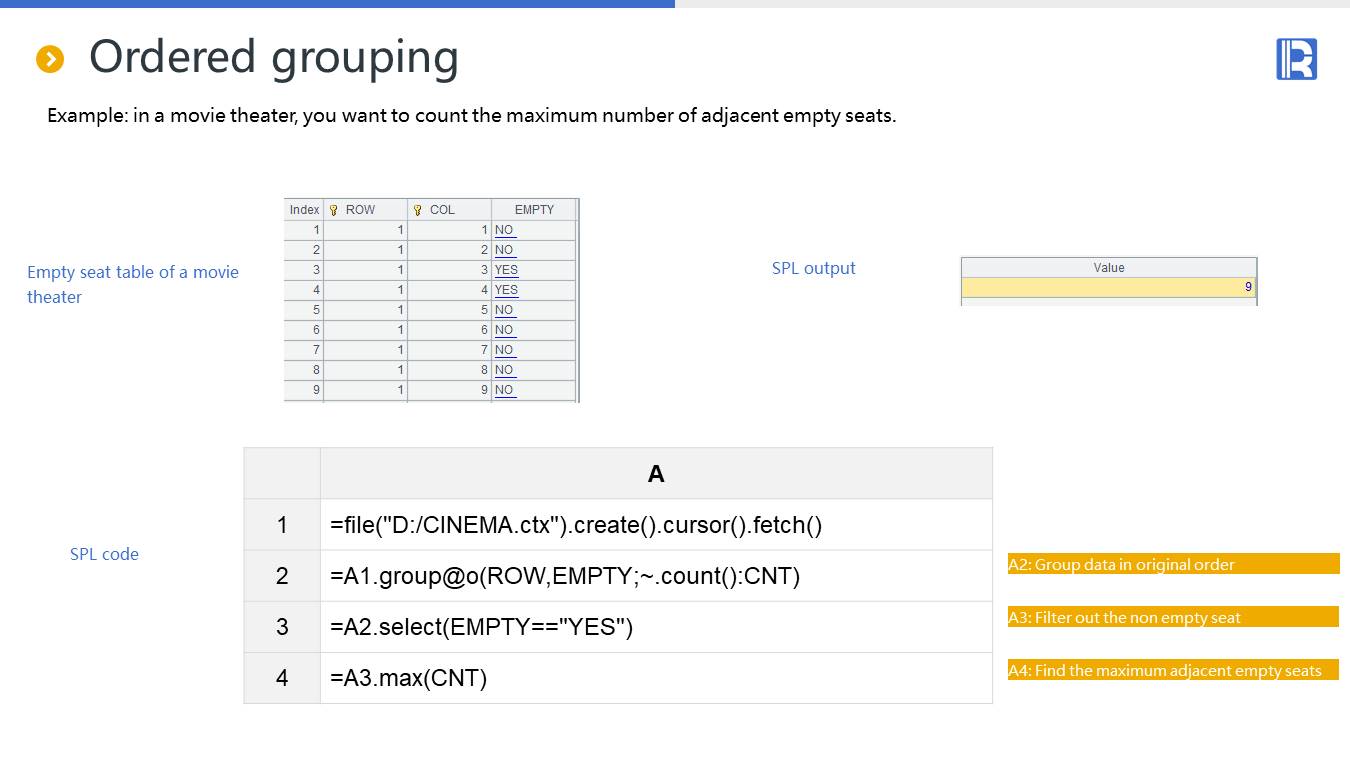Select the A2.select EMPTY=="YES" code cell
1350x759 pixels.
tap(656, 627)
